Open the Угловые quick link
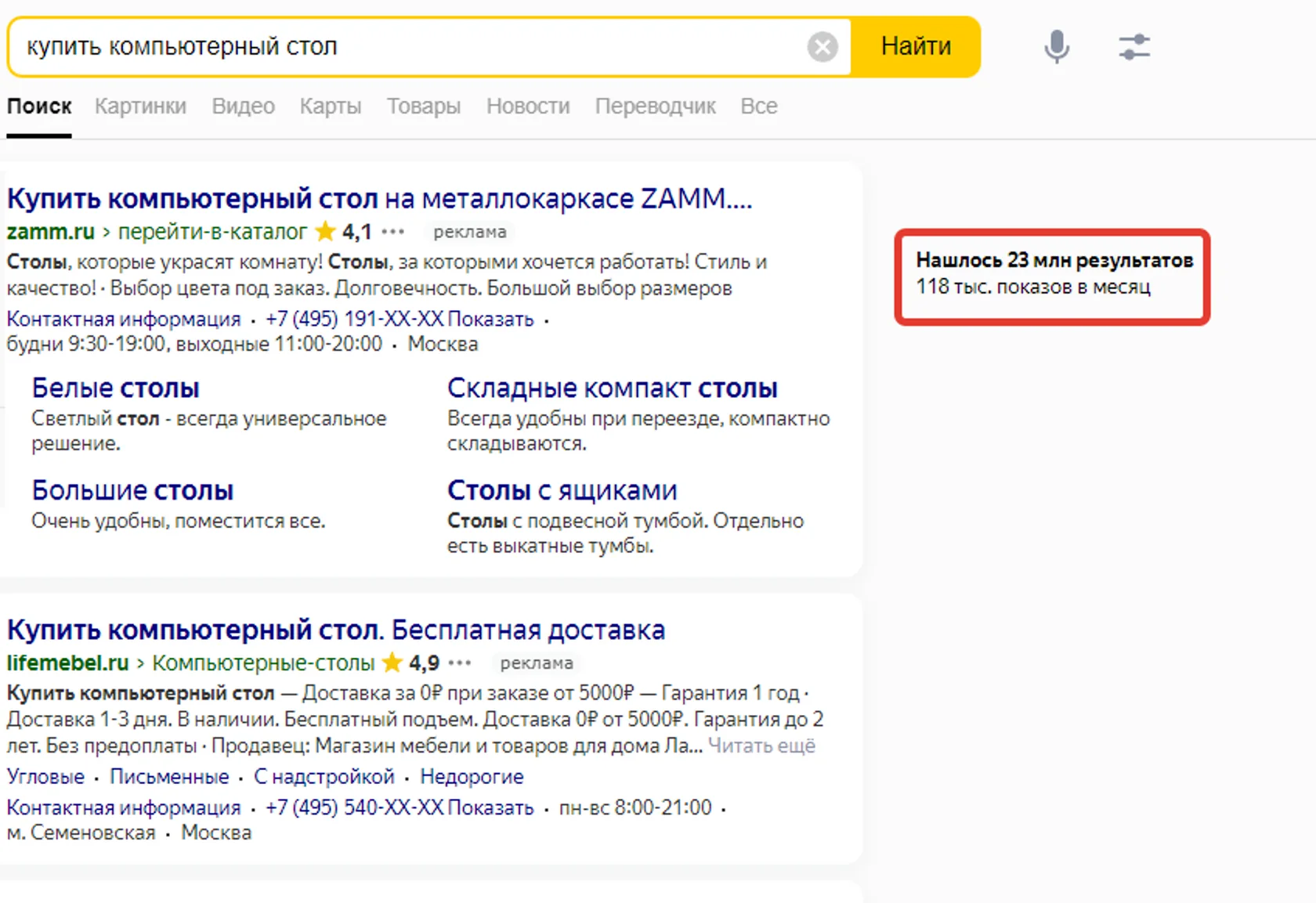This screenshot has width=1316, height=903. coord(45,777)
